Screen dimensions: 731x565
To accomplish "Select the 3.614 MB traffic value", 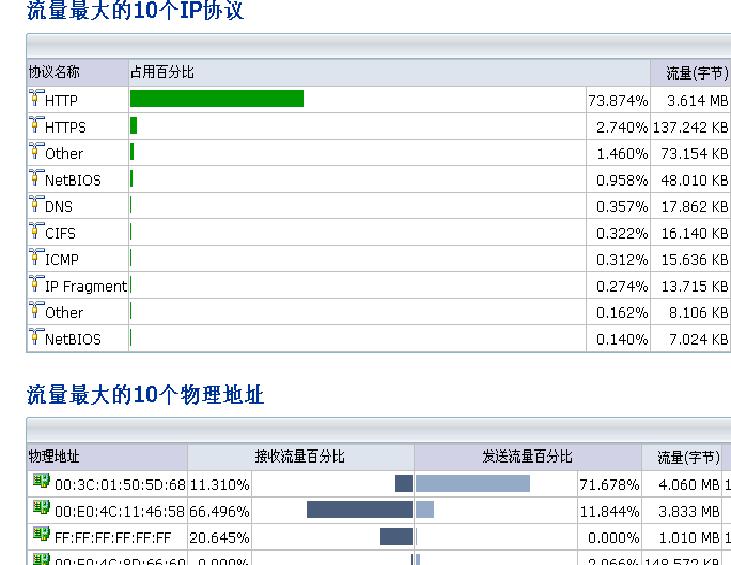I will (x=697, y=101).
